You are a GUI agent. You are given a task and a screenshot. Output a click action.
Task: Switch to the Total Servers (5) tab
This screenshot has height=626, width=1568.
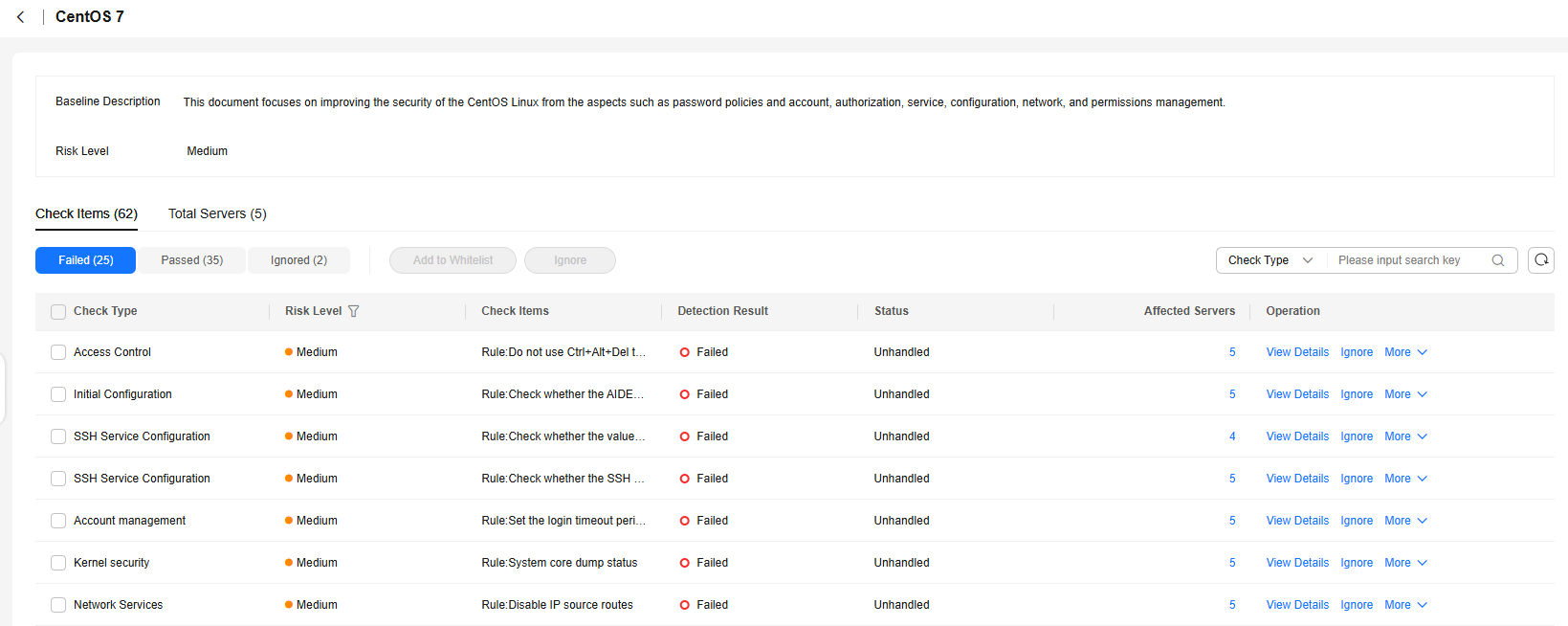click(217, 213)
